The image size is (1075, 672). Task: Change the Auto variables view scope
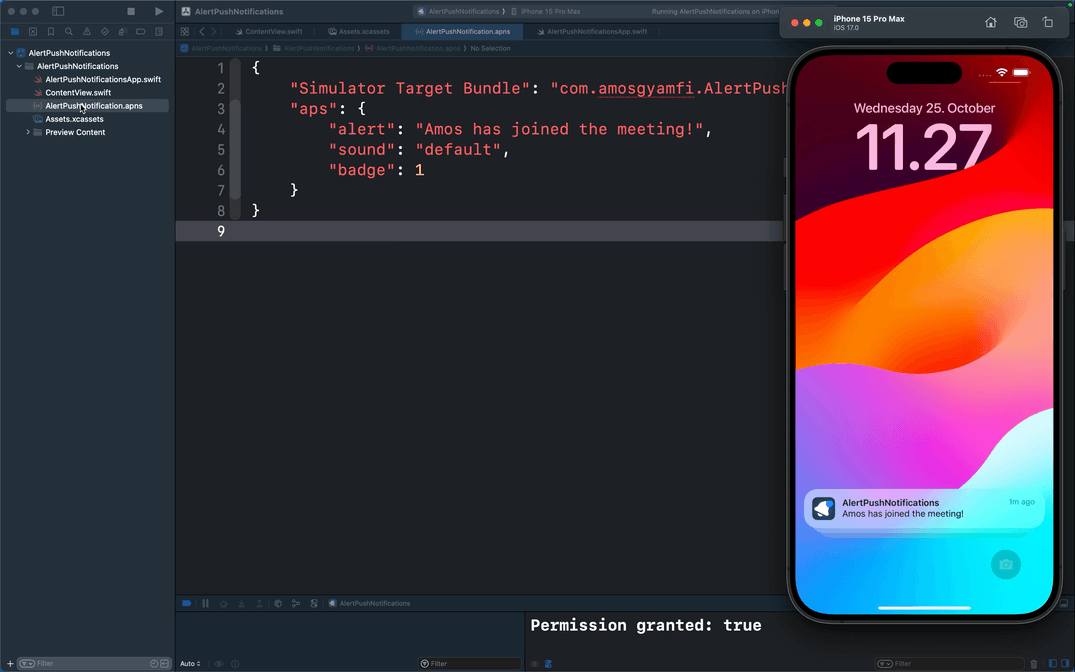click(190, 664)
